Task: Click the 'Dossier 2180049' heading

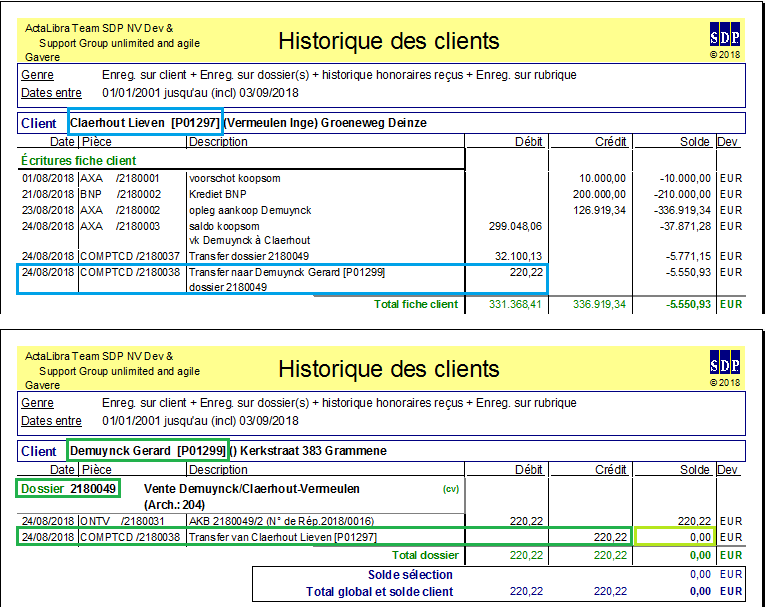Action: point(68,489)
